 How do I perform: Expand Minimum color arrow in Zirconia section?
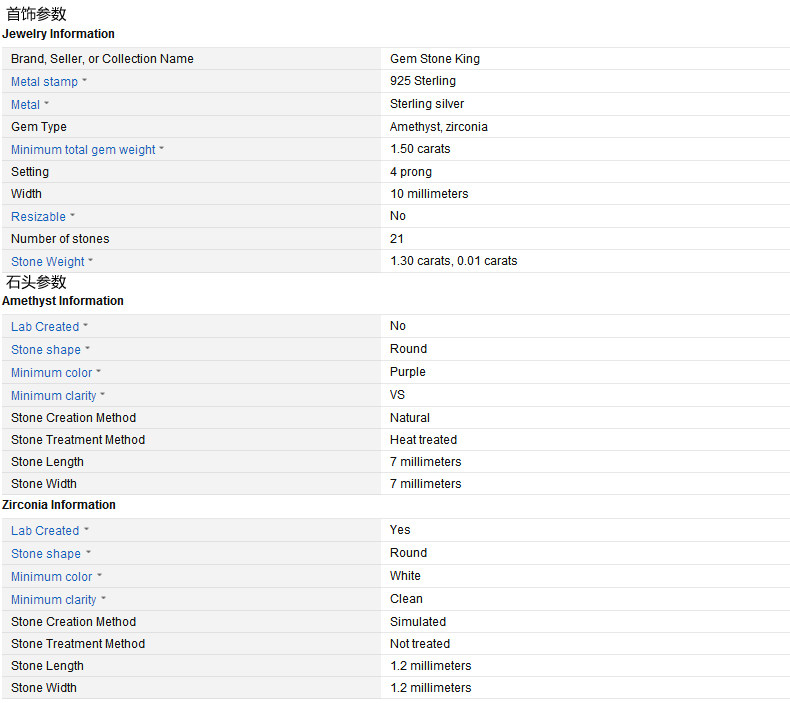coord(99,576)
